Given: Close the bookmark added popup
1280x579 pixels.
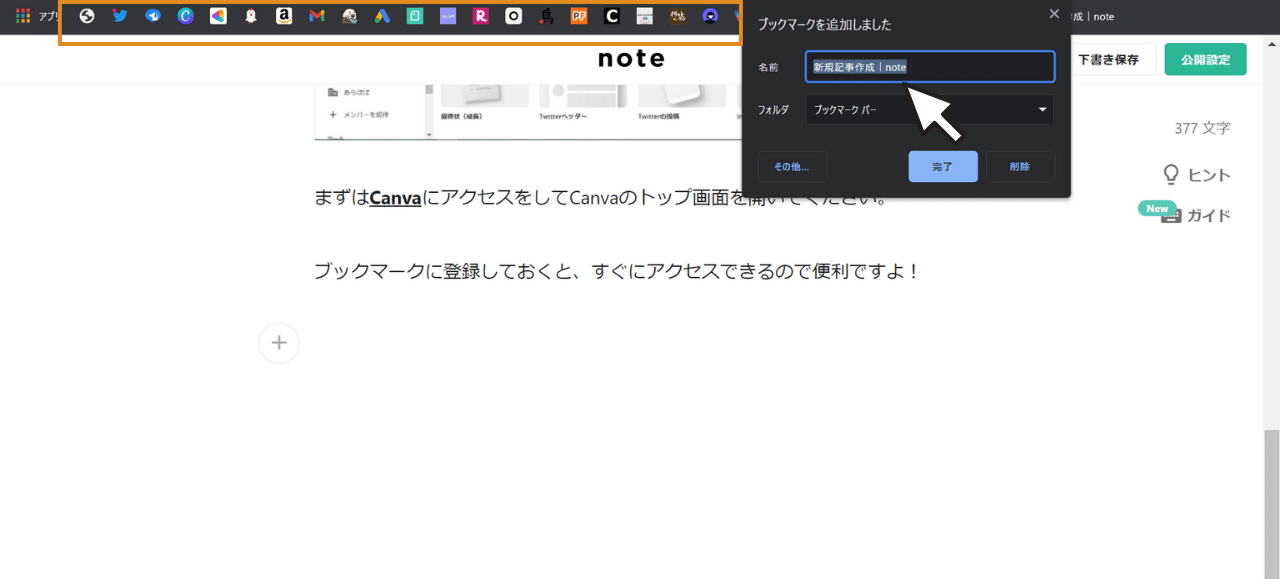Looking at the screenshot, I should 1054,14.
